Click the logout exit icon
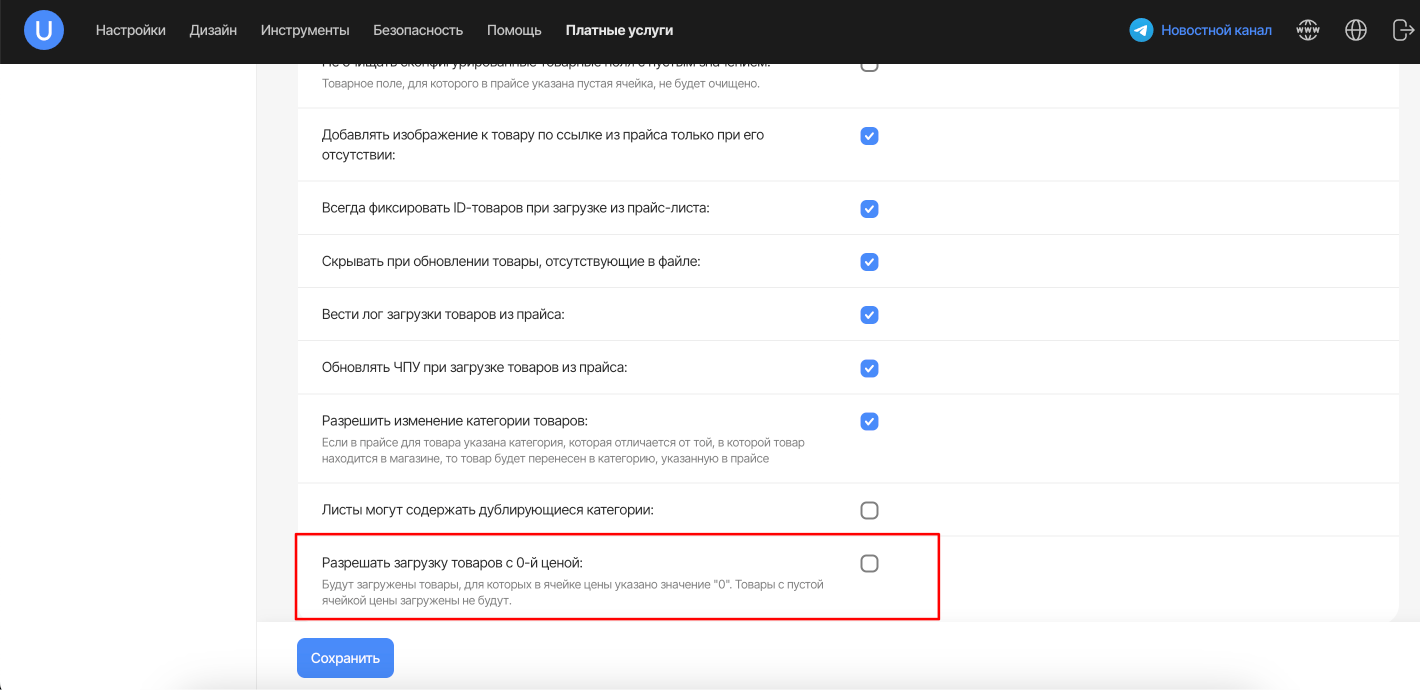The width and height of the screenshot is (1420, 690). (x=1402, y=31)
